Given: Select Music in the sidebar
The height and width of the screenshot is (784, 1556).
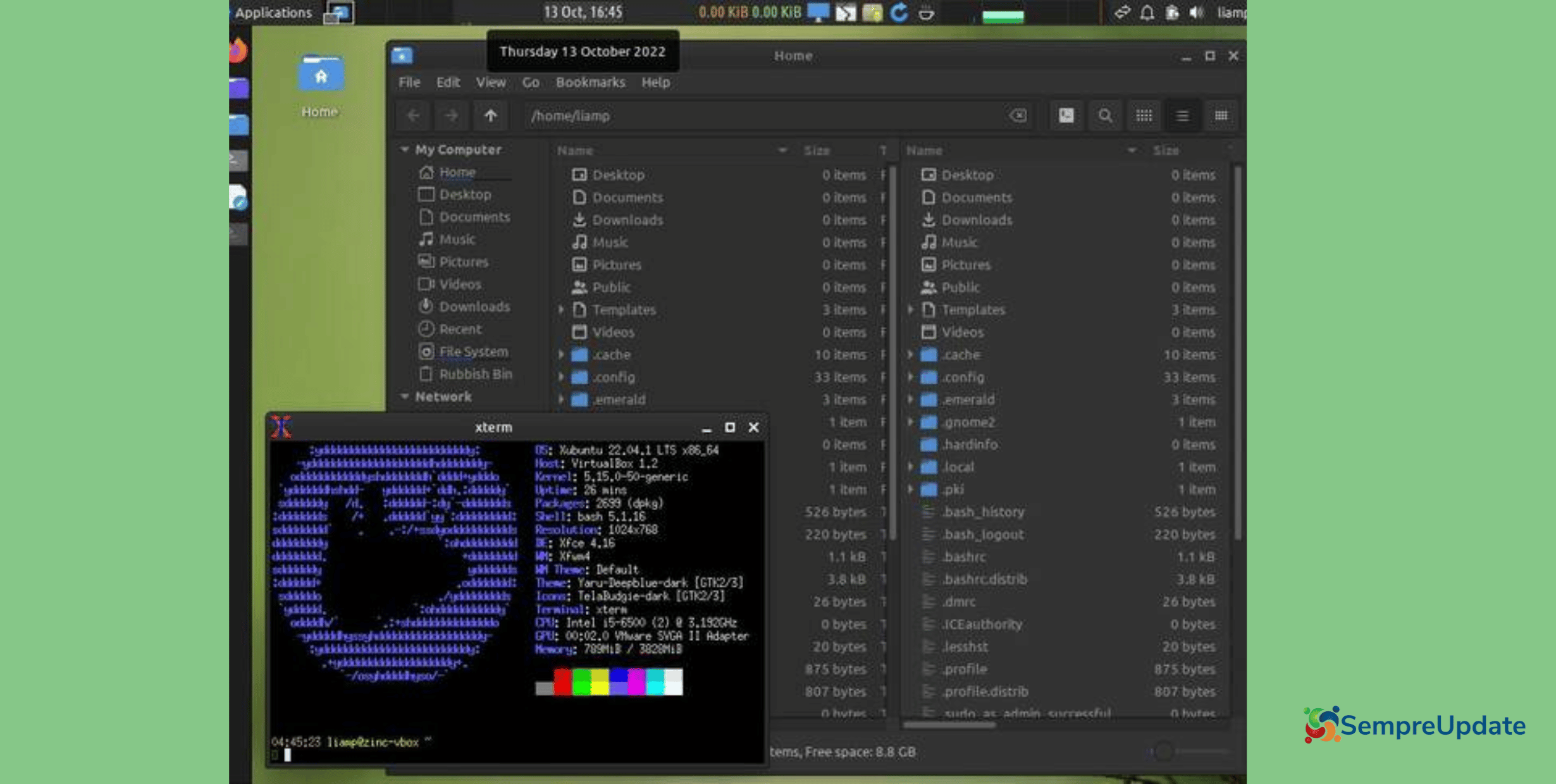Looking at the screenshot, I should (x=447, y=239).
